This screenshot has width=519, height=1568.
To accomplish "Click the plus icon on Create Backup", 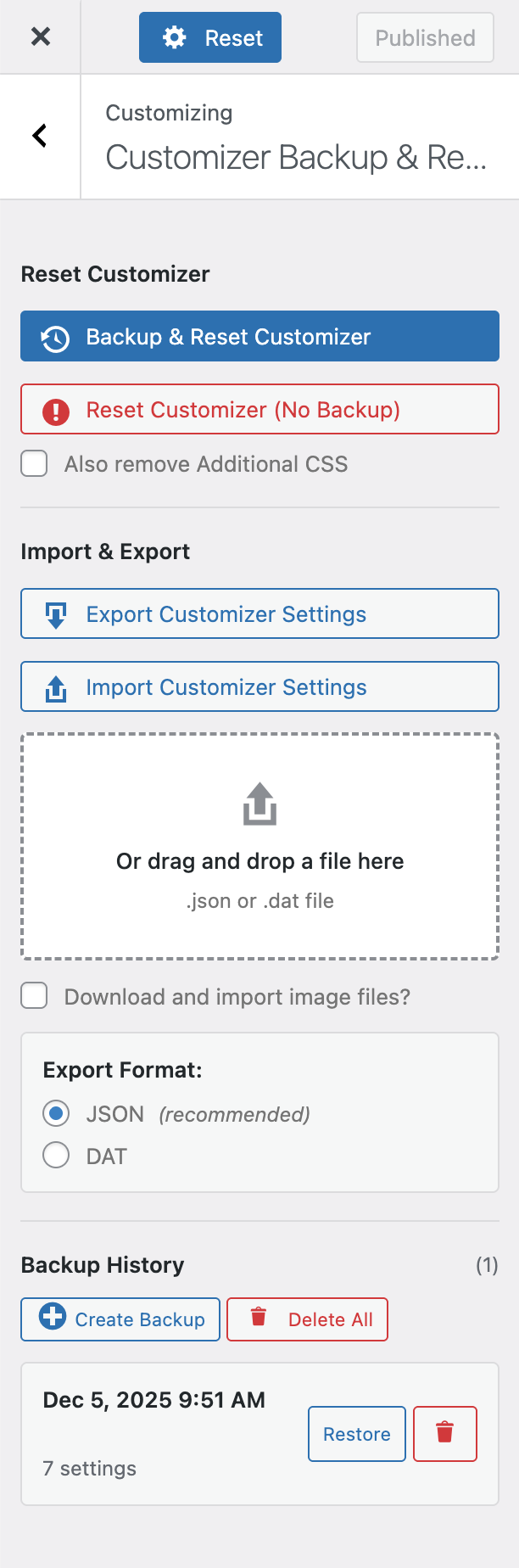I will (x=53, y=1316).
